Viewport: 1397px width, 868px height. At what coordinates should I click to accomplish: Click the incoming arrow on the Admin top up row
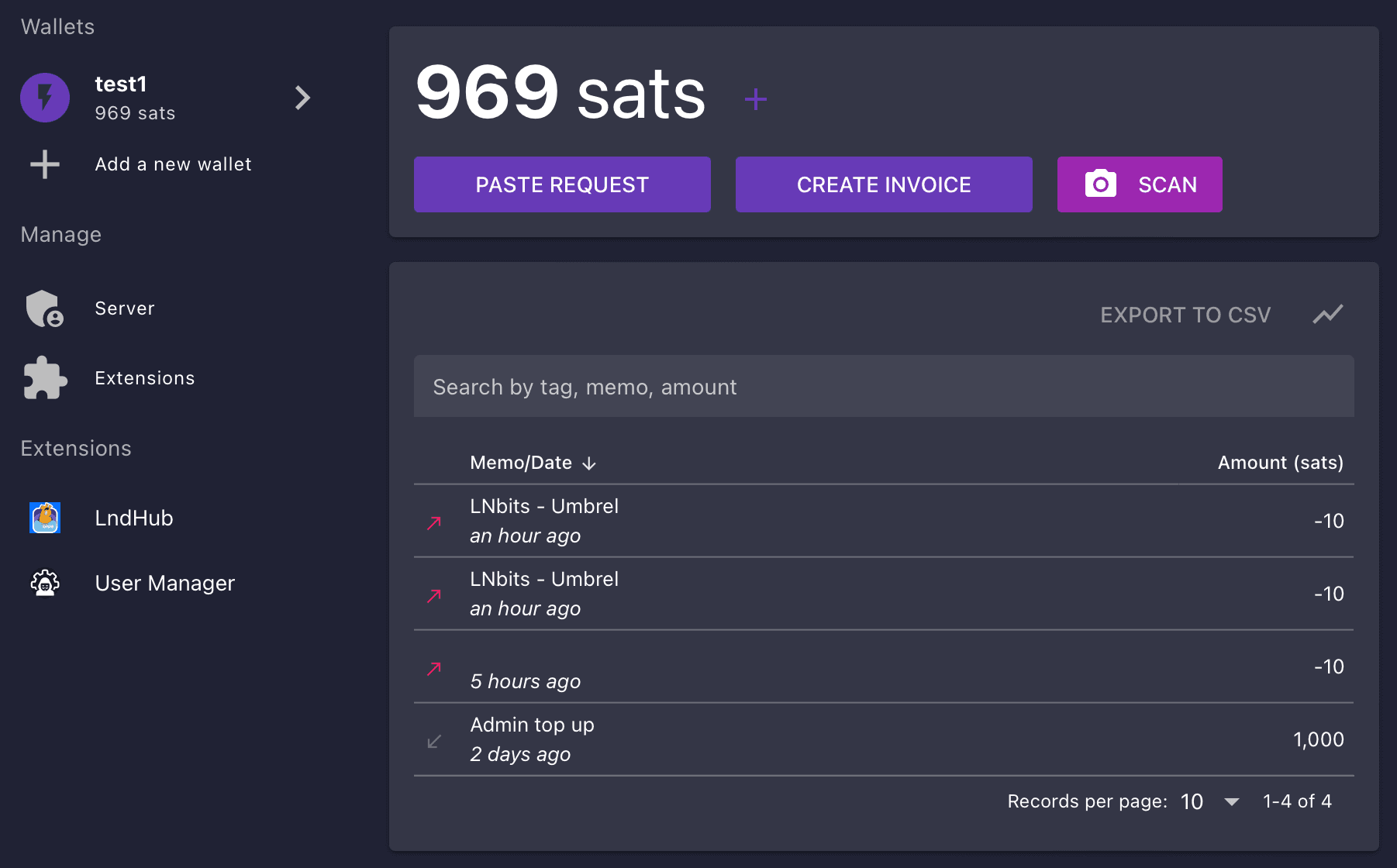tap(434, 742)
